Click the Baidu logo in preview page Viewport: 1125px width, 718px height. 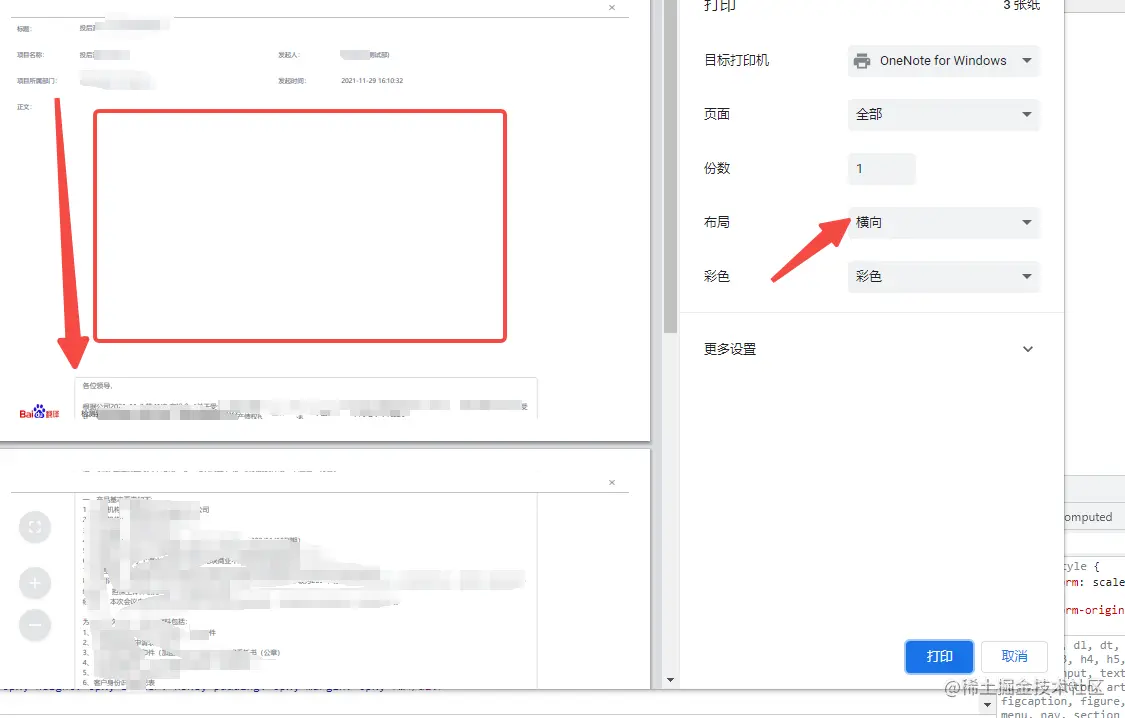pos(39,412)
